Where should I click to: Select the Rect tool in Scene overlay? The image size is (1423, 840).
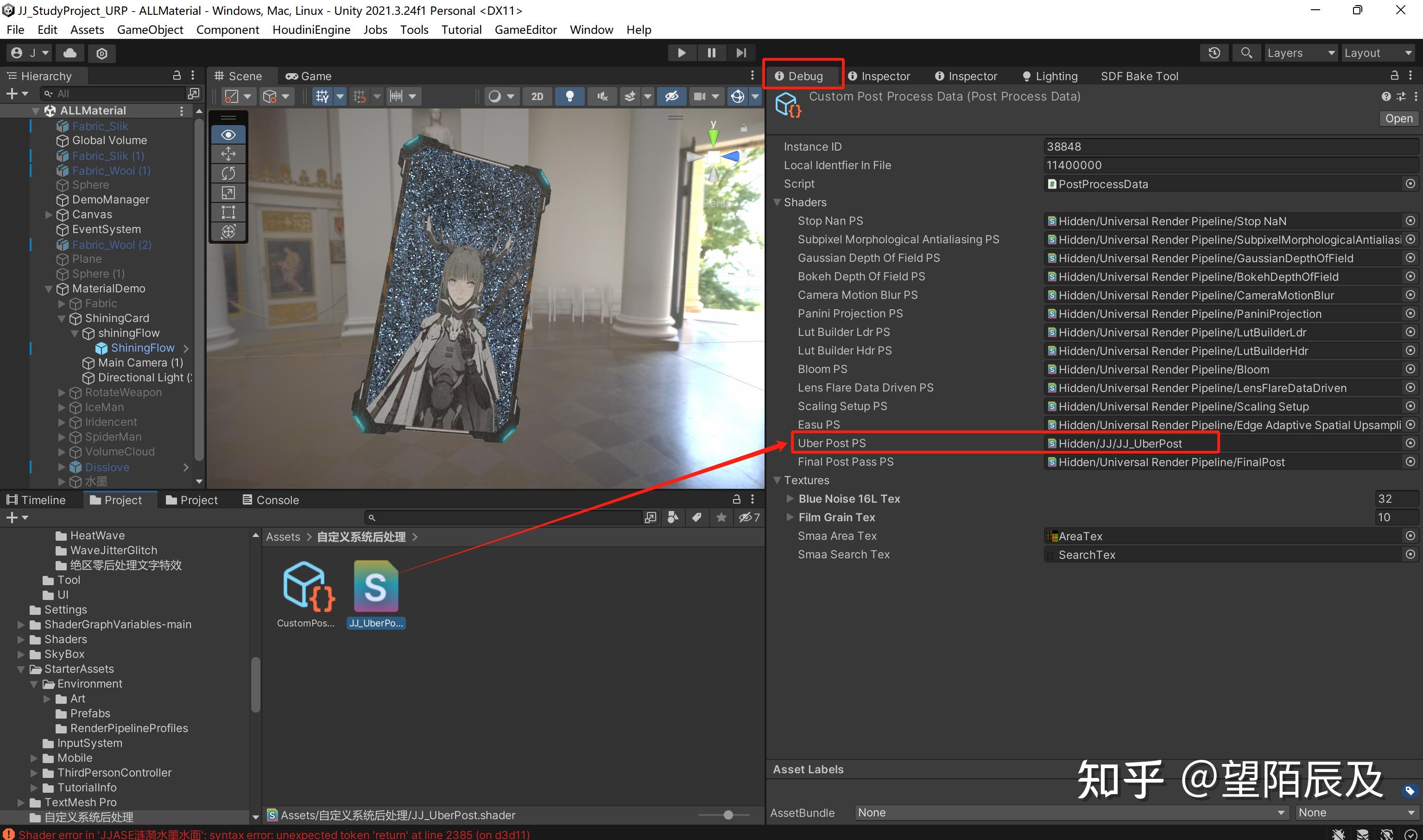[228, 212]
